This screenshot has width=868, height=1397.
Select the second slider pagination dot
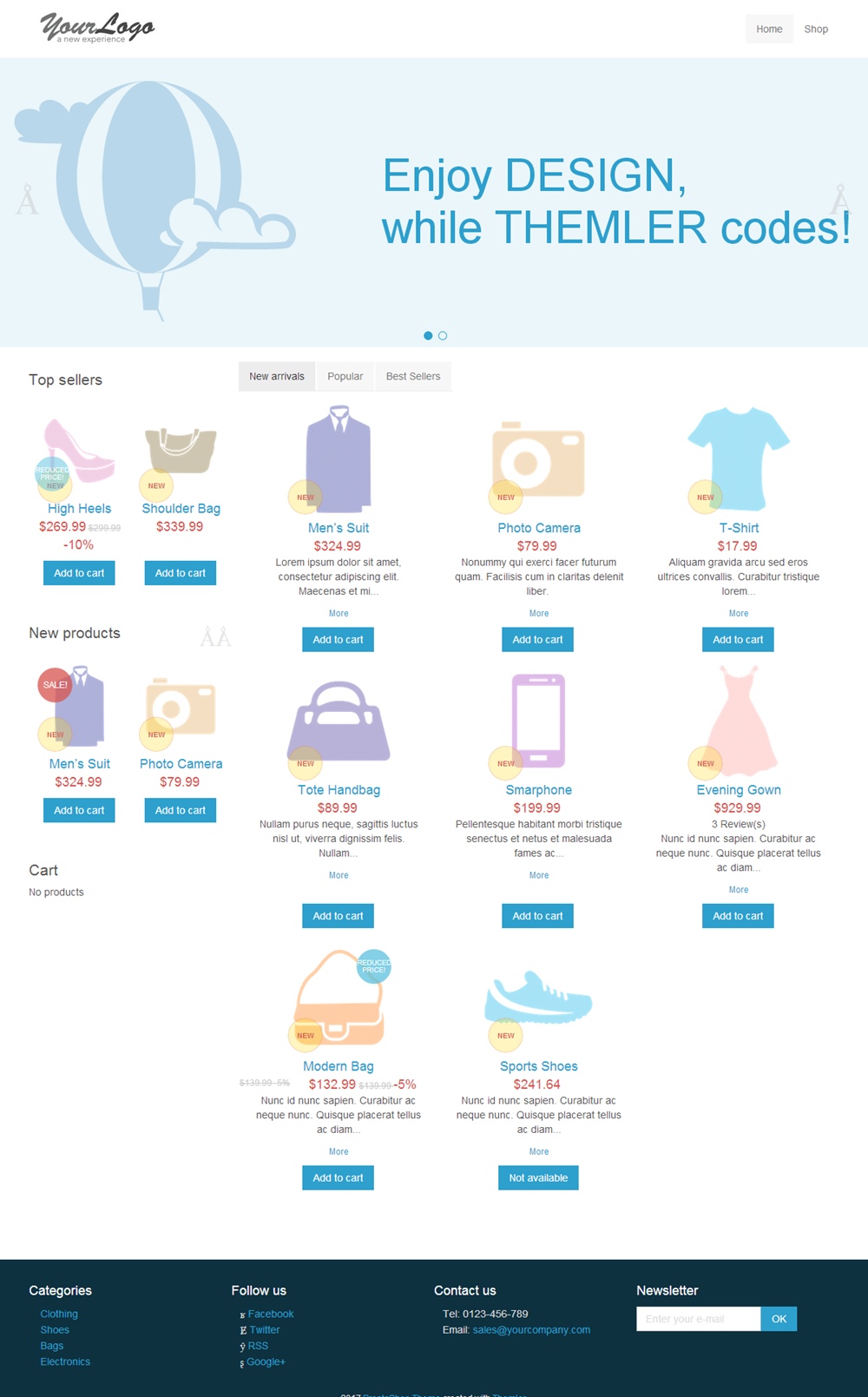tap(443, 336)
